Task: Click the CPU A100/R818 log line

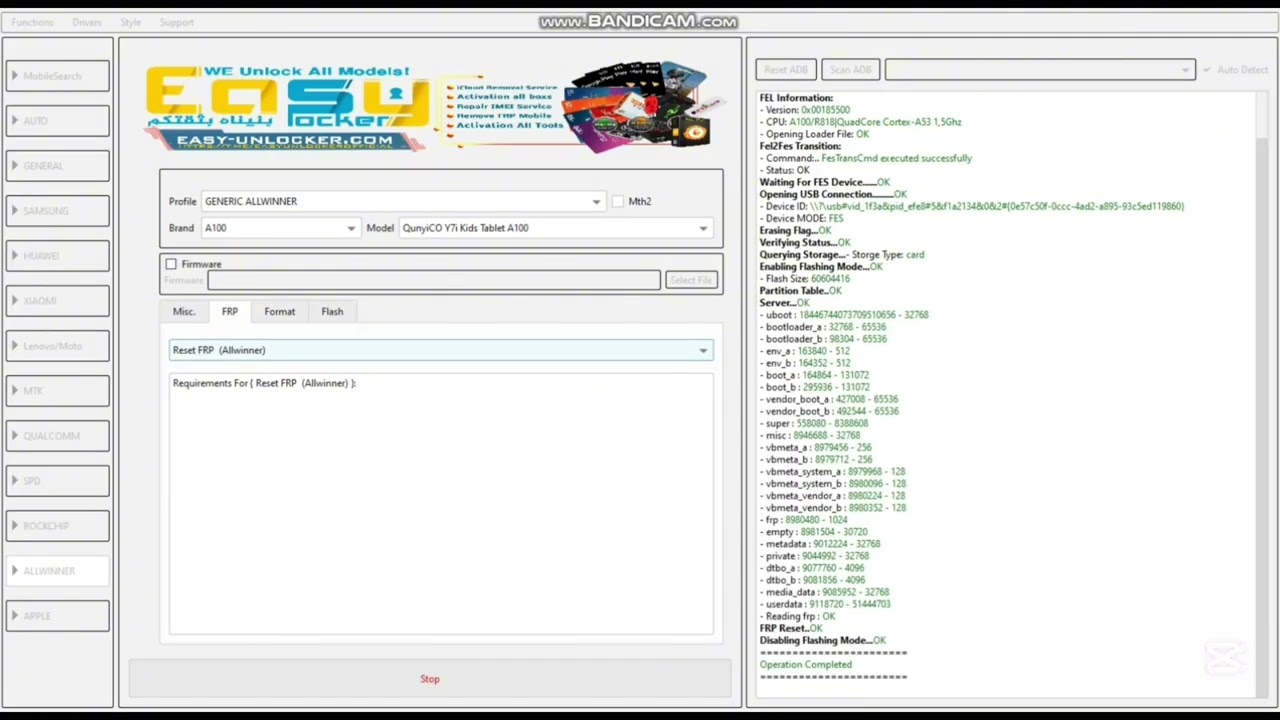Action: [x=861, y=122]
